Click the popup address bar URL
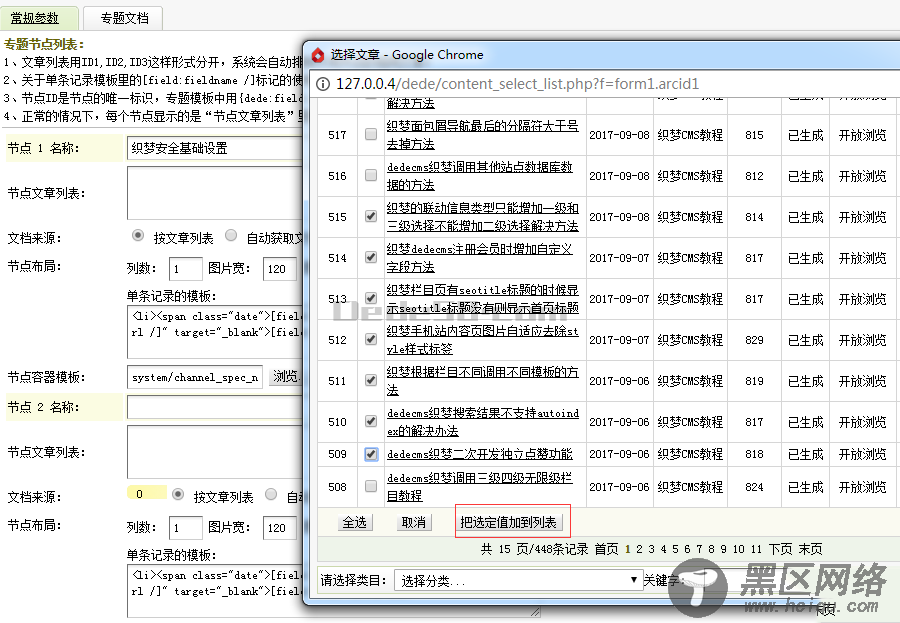This screenshot has width=900, height=623. tap(517, 84)
